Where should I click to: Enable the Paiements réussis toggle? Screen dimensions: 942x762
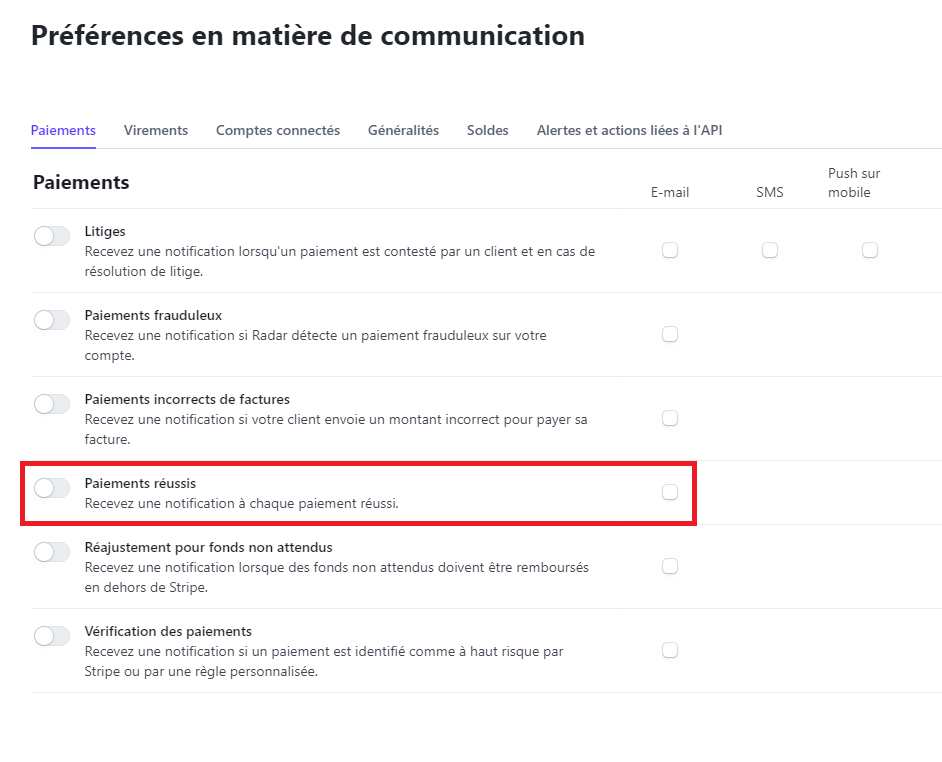(52, 488)
